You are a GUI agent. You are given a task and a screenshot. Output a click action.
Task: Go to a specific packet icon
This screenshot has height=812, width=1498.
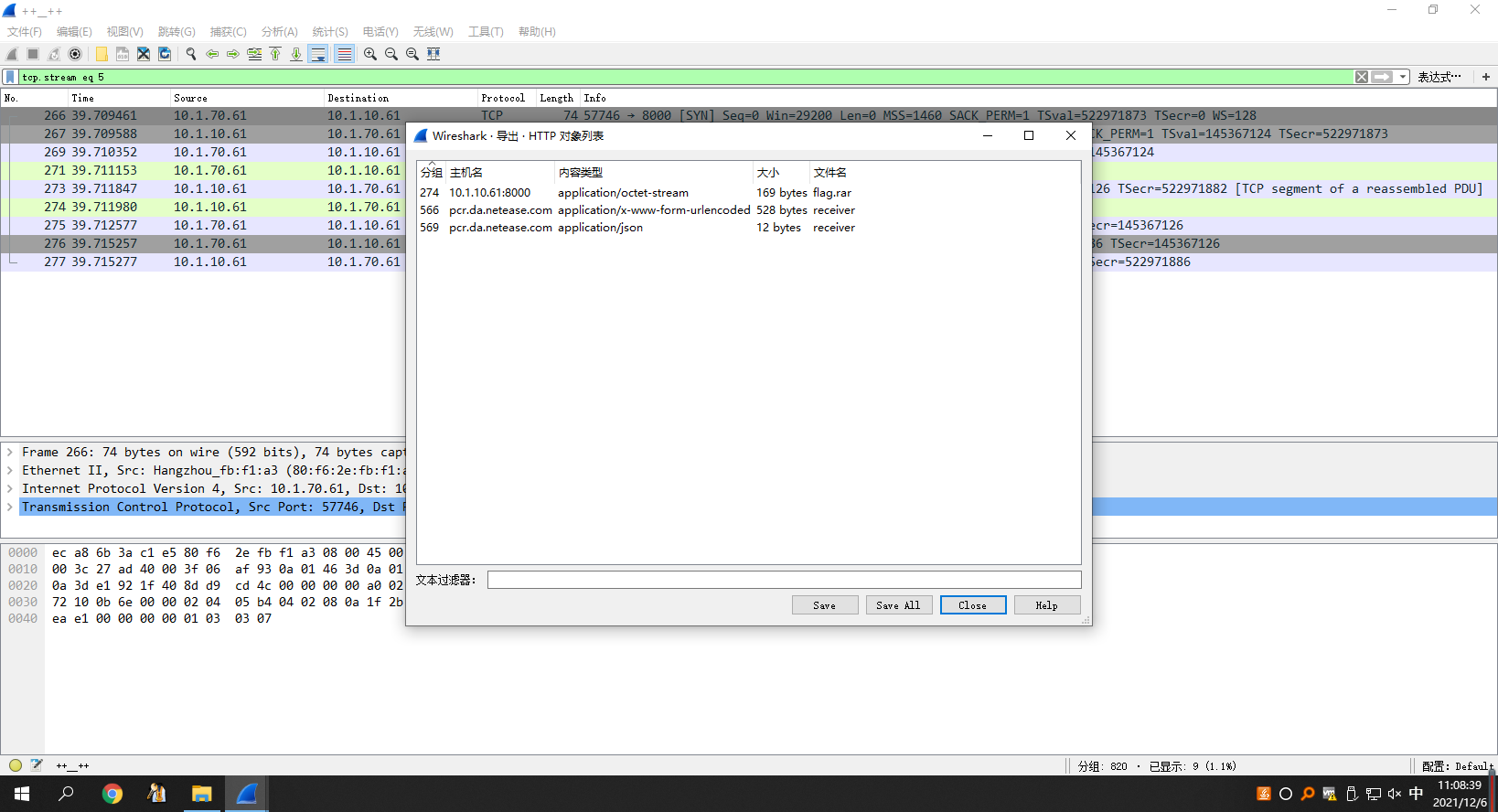(254, 54)
